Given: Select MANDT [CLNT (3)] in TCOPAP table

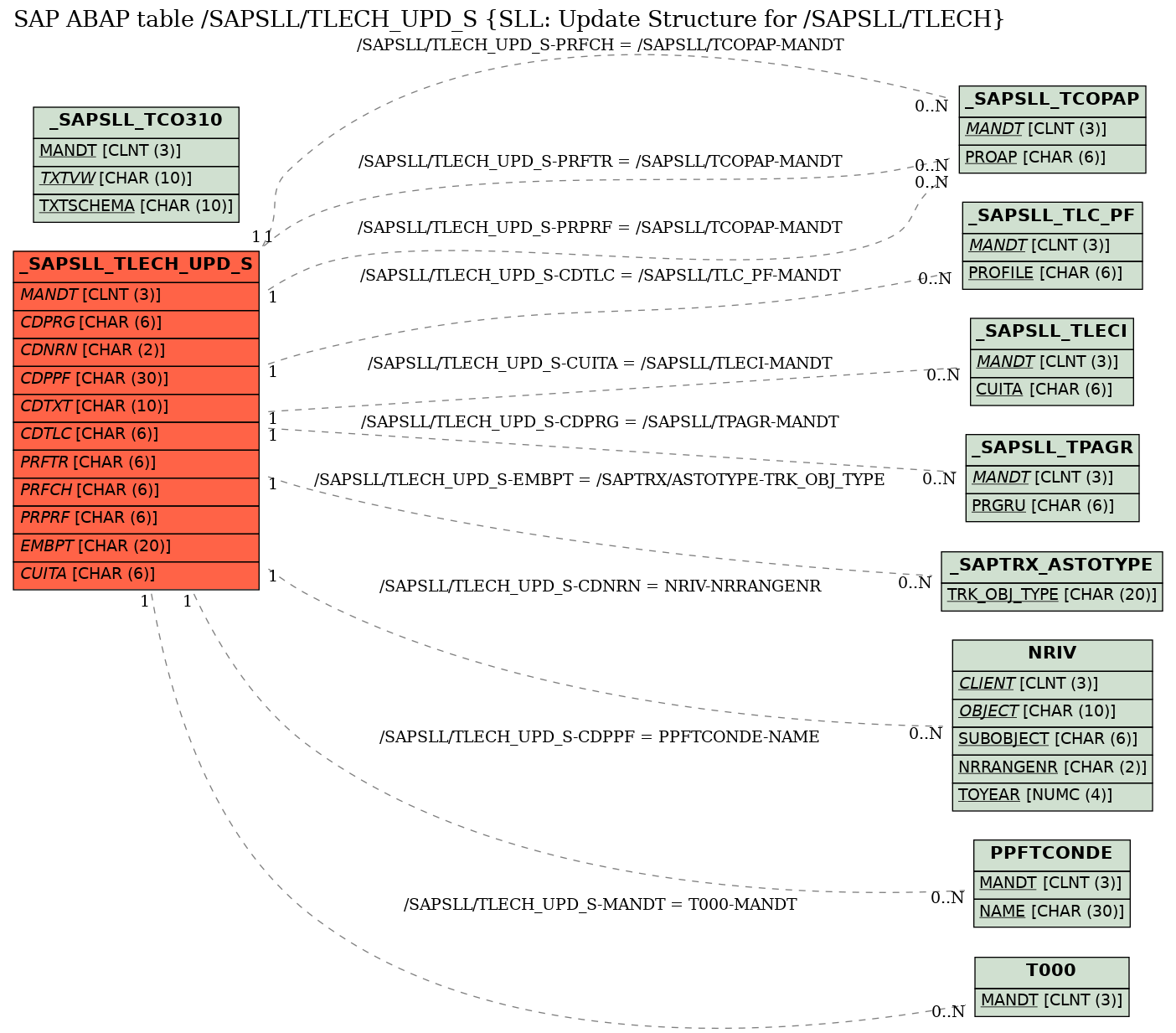Looking at the screenshot, I should [x=1052, y=130].
